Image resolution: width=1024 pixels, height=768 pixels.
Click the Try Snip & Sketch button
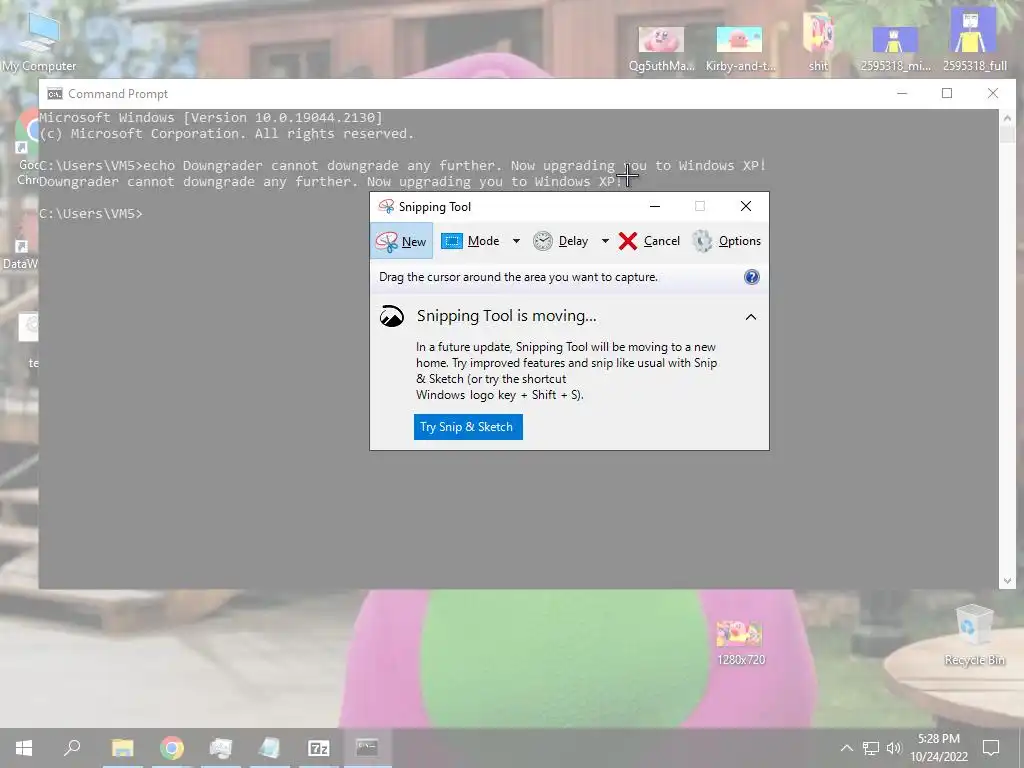coord(468,427)
